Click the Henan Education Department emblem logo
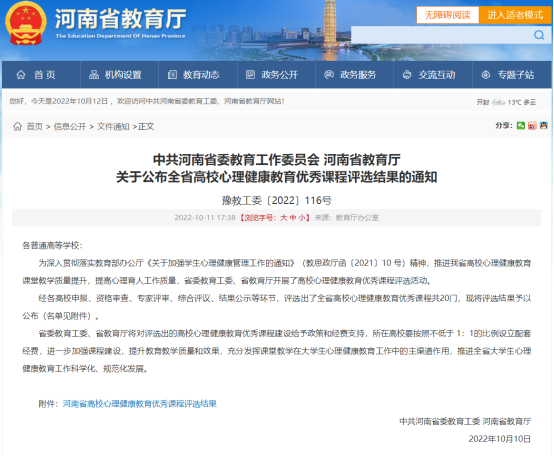 point(25,23)
